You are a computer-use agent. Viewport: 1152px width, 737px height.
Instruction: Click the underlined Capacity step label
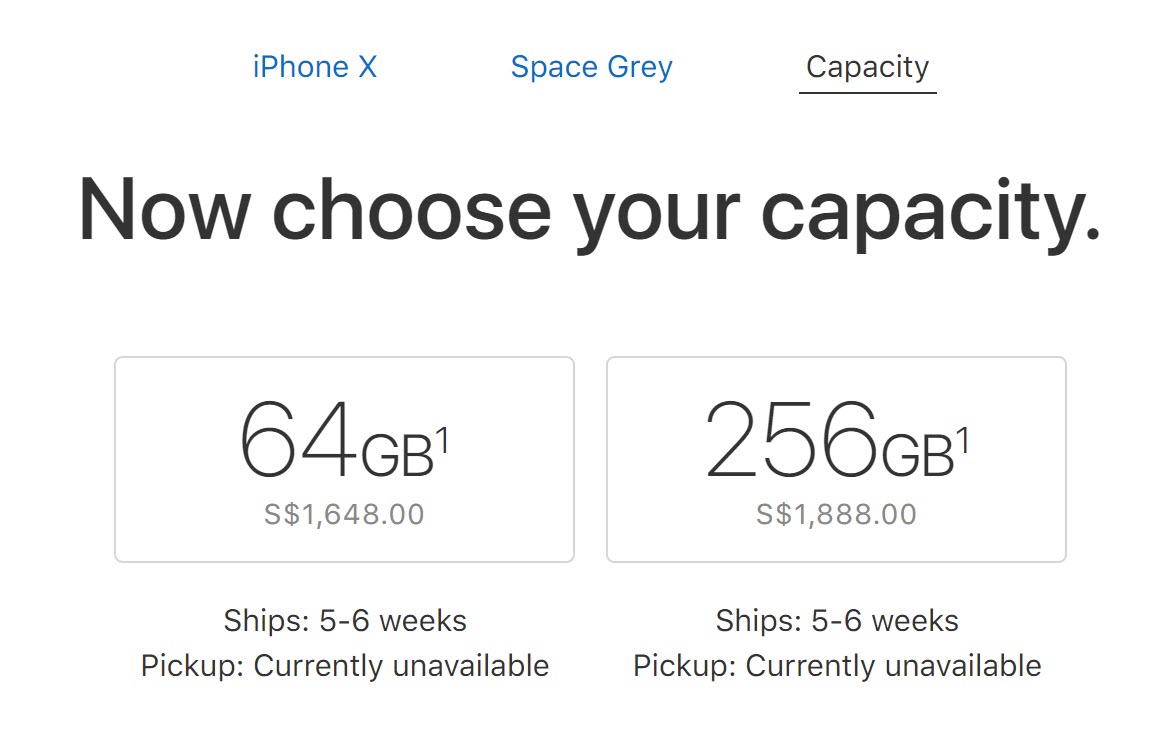pos(866,66)
